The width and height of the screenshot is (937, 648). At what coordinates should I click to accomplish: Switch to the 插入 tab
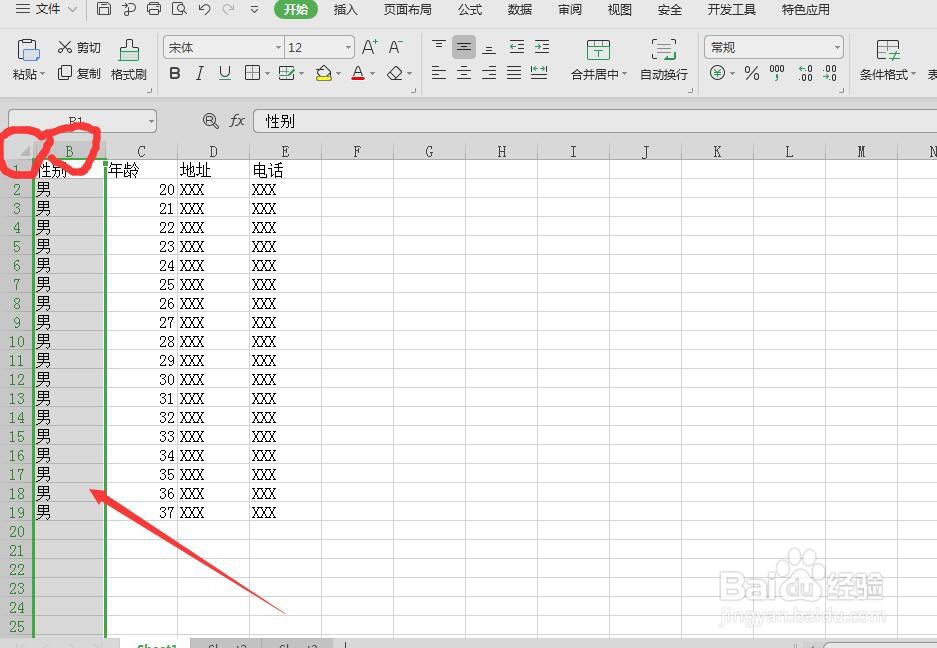point(345,10)
